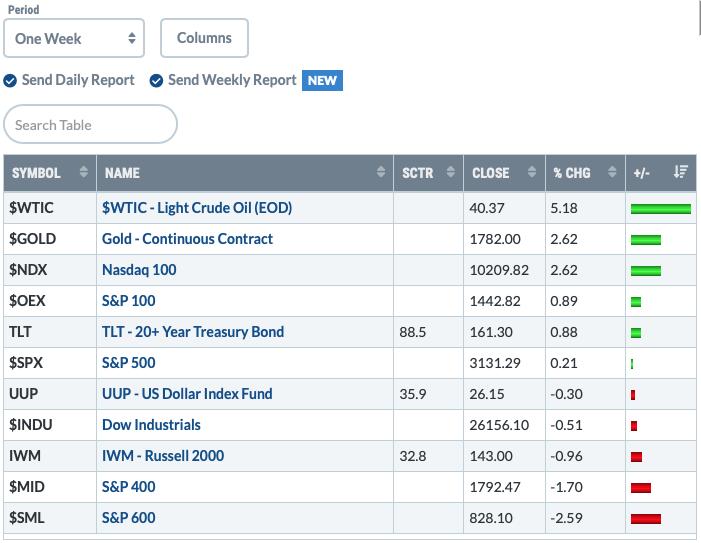The image size is (701, 543).
Task: Click the percent change -2.59
Action: click(566, 518)
